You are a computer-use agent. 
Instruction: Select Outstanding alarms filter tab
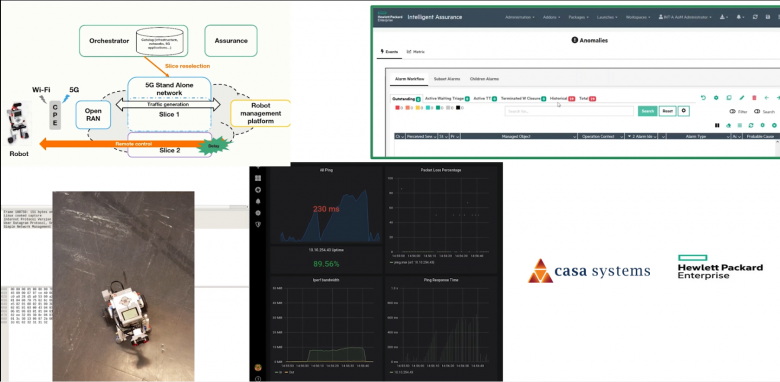point(407,99)
